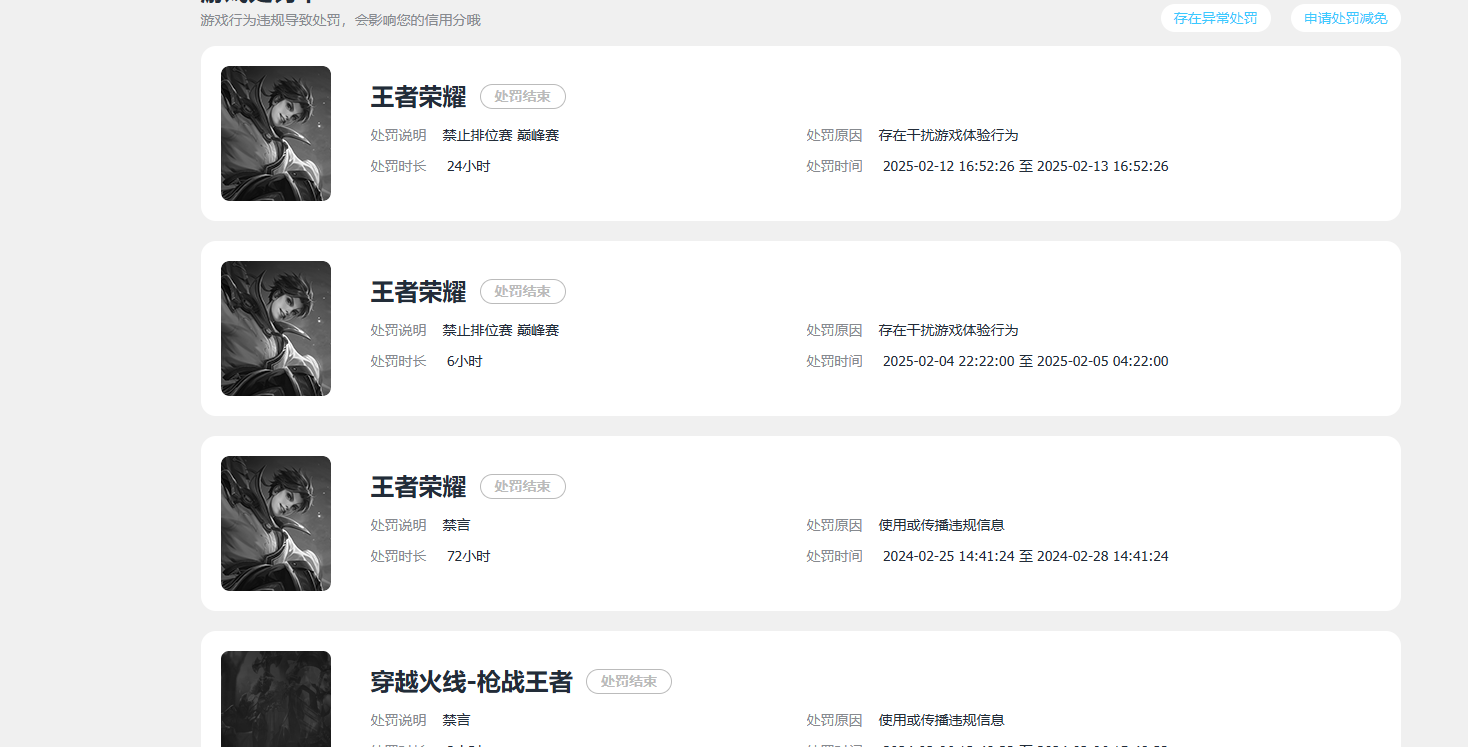Screen dimensions: 1468x747
Task: Click 处罚结束 badge in the 6小时 card
Action: (x=523, y=291)
